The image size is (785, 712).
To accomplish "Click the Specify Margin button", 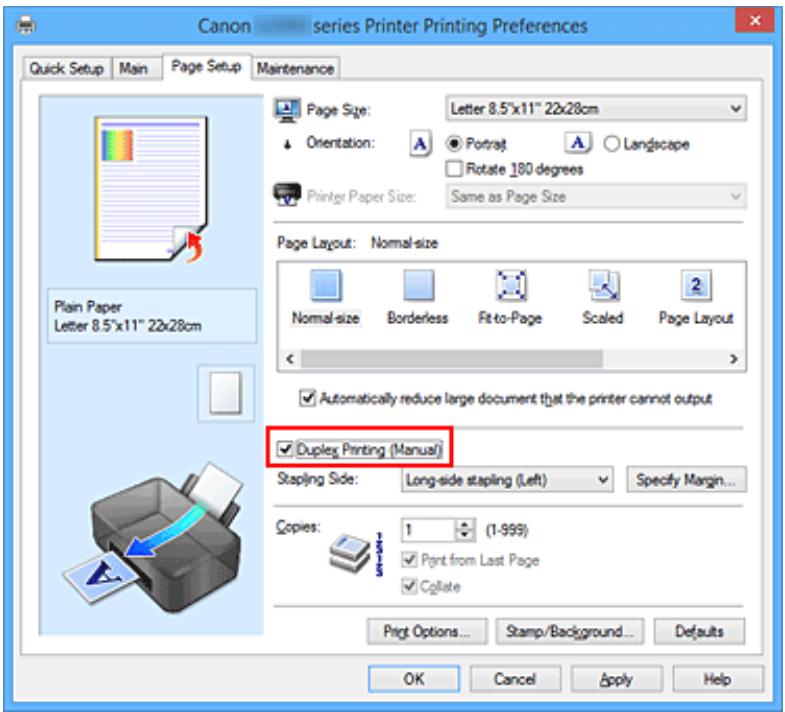I will (686, 480).
